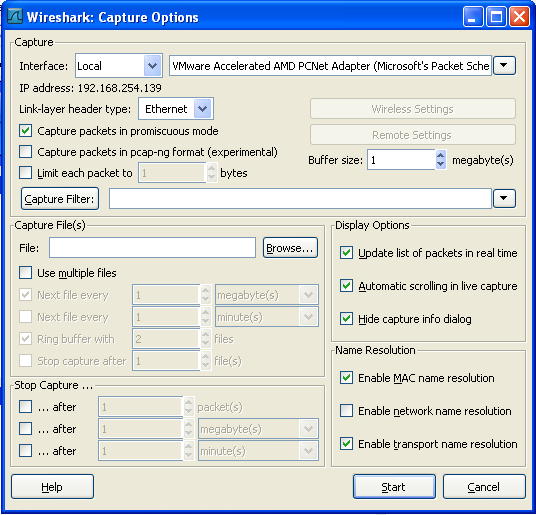Viewport: 536px width, 515px height.
Task: Open Help for capture options
Action: click(52, 487)
